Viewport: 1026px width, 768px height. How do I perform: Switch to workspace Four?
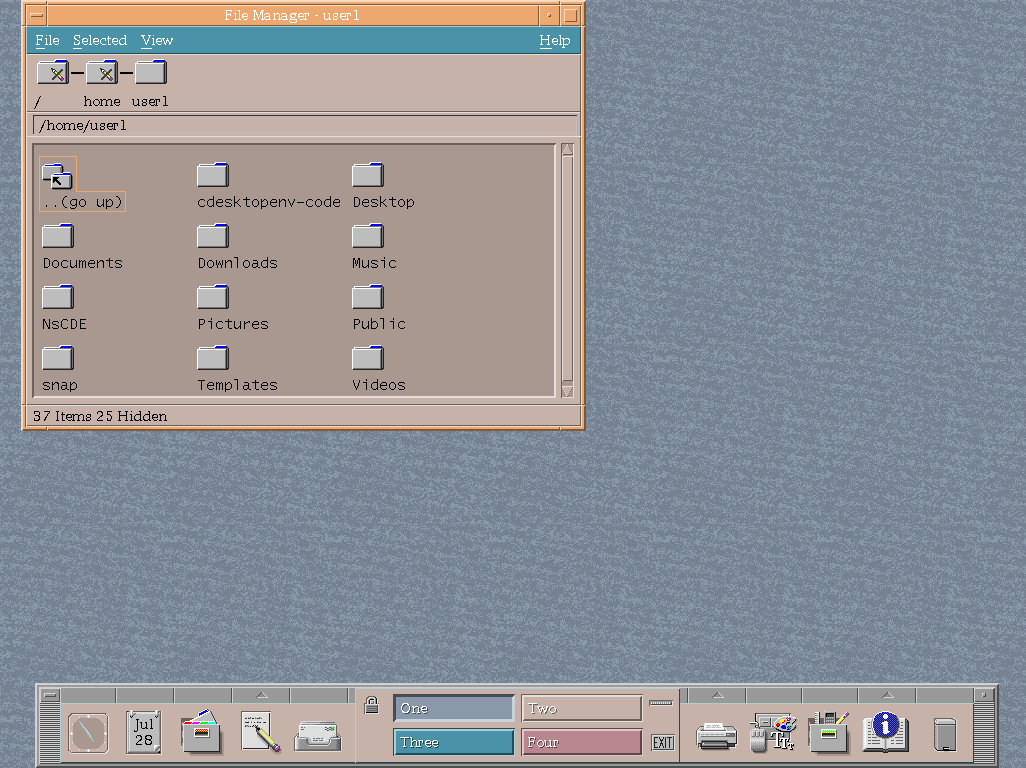580,742
